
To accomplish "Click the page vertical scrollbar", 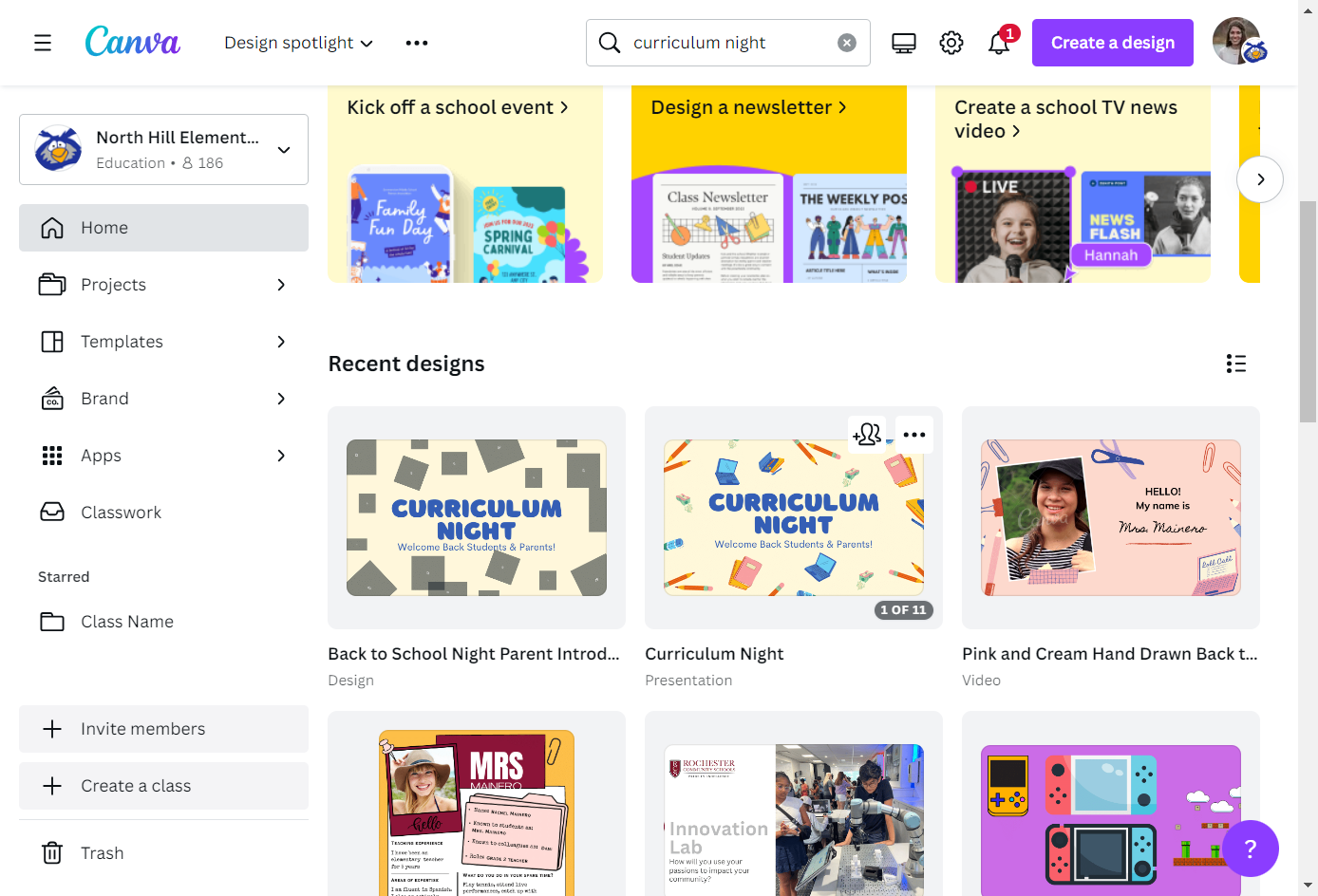I will click(1309, 311).
